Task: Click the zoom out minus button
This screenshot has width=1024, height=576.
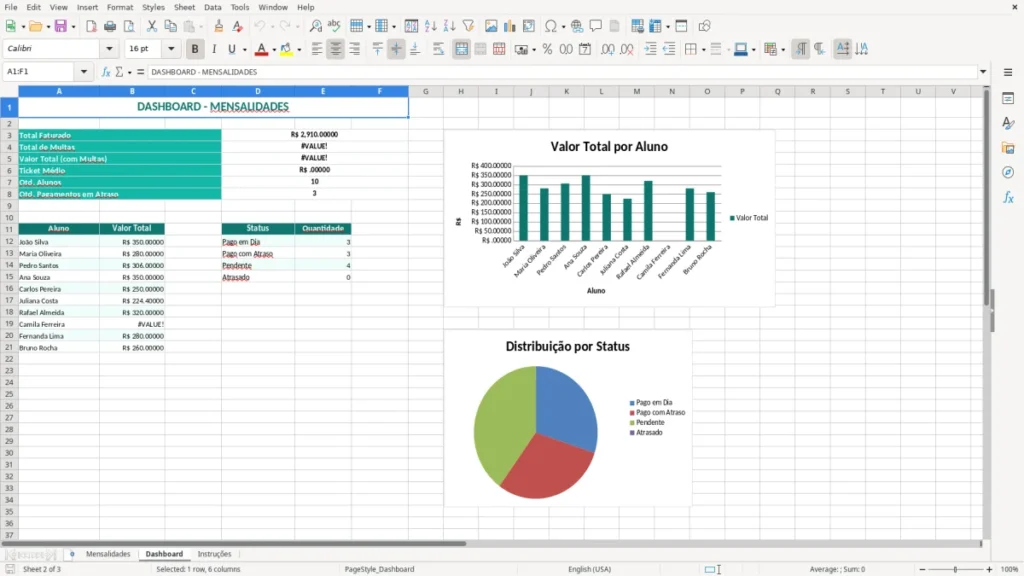Action: (x=922, y=569)
